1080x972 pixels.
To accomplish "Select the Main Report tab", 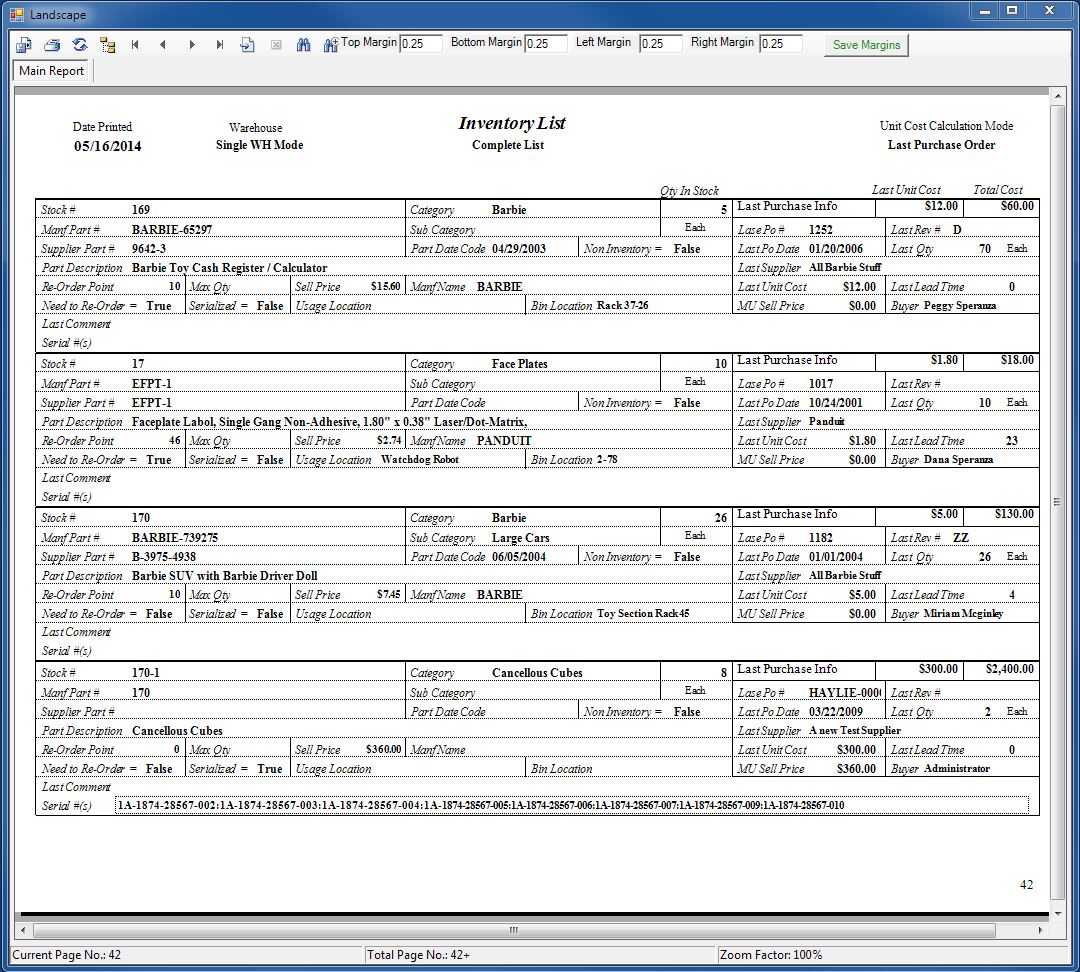I will [x=52, y=71].
